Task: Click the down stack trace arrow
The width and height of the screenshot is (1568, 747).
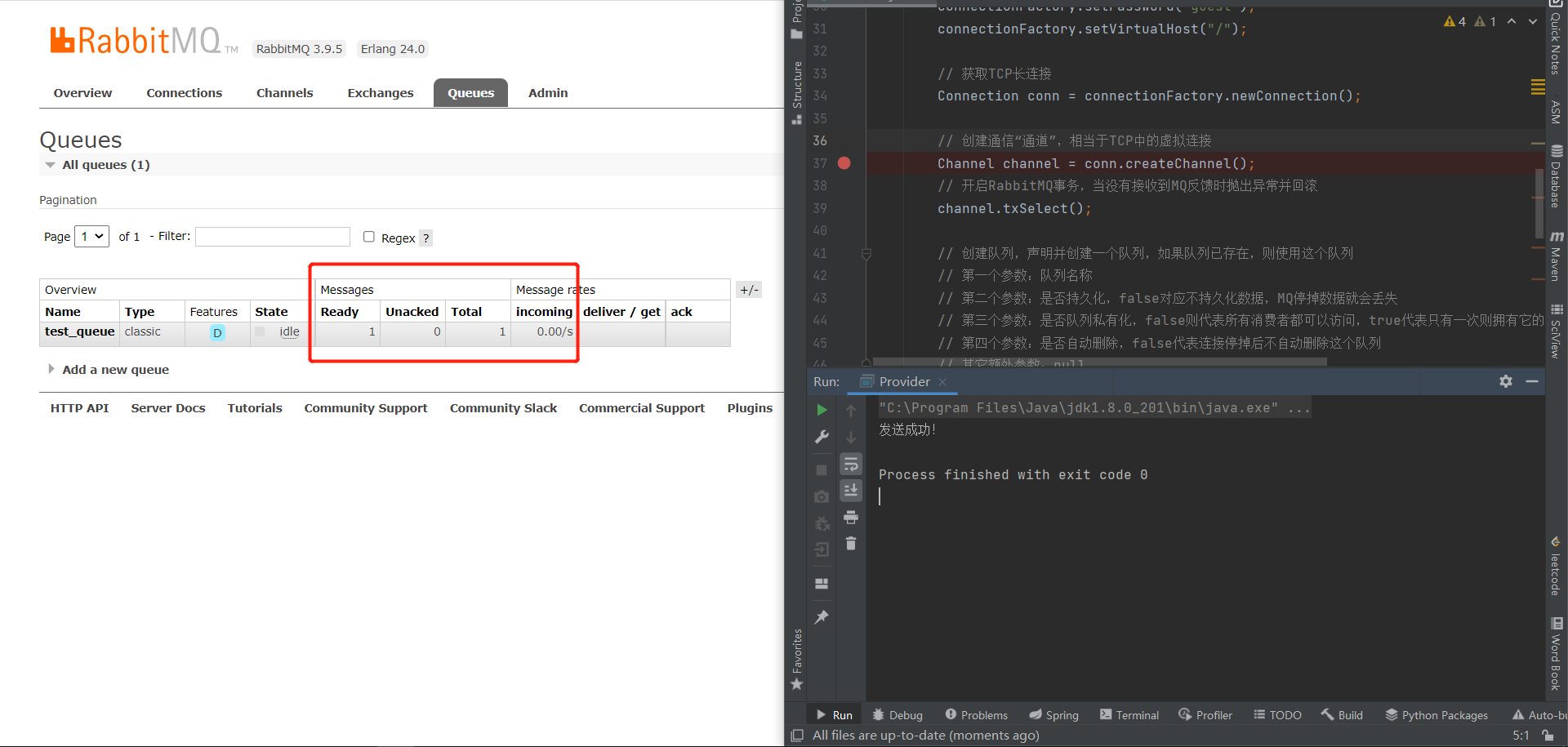Action: [x=851, y=437]
